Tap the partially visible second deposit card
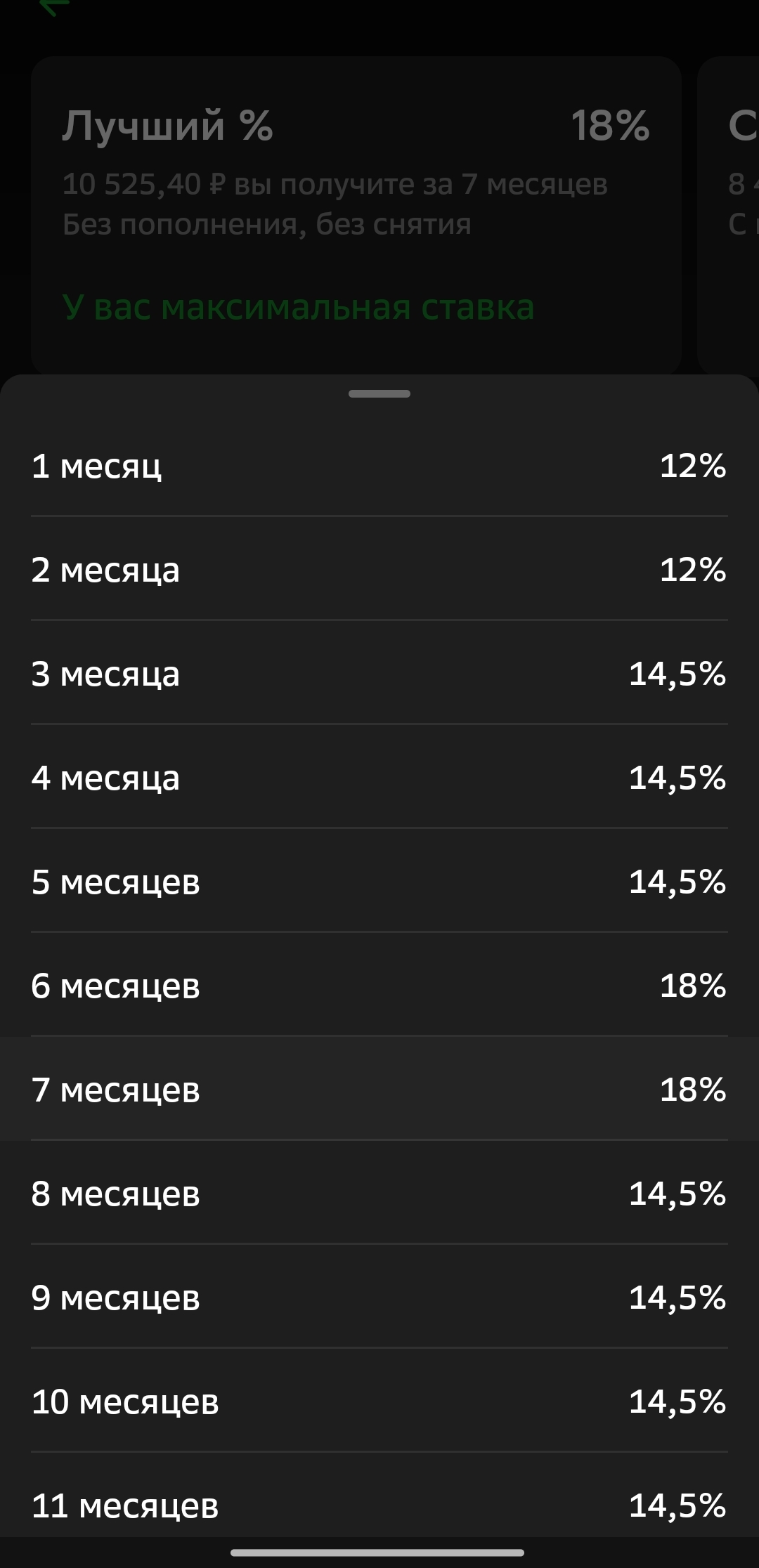This screenshot has height=1568, width=759. point(728,215)
